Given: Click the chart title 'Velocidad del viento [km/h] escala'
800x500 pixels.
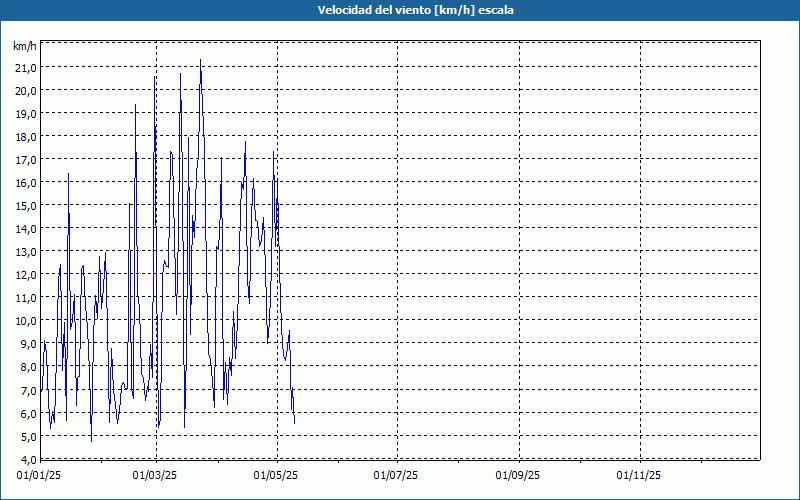Looking at the screenshot, I should pyautogui.click(x=415, y=10).
